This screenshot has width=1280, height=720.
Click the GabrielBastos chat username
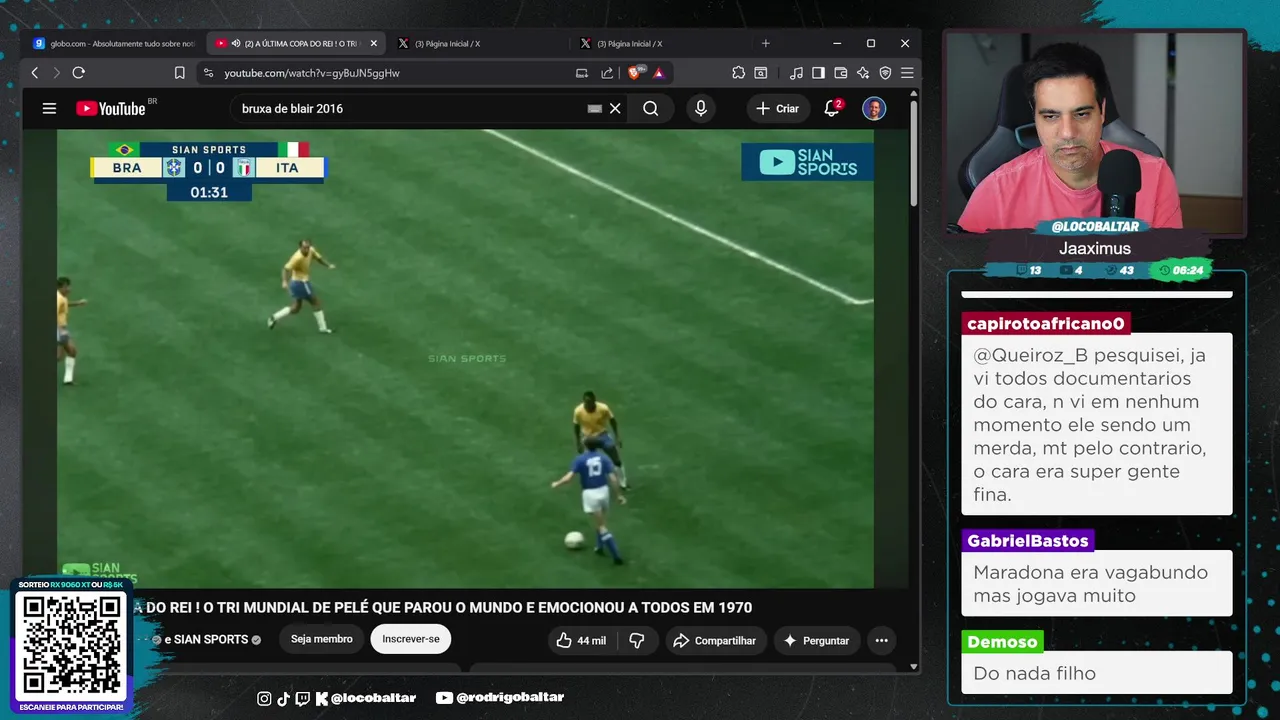1027,541
